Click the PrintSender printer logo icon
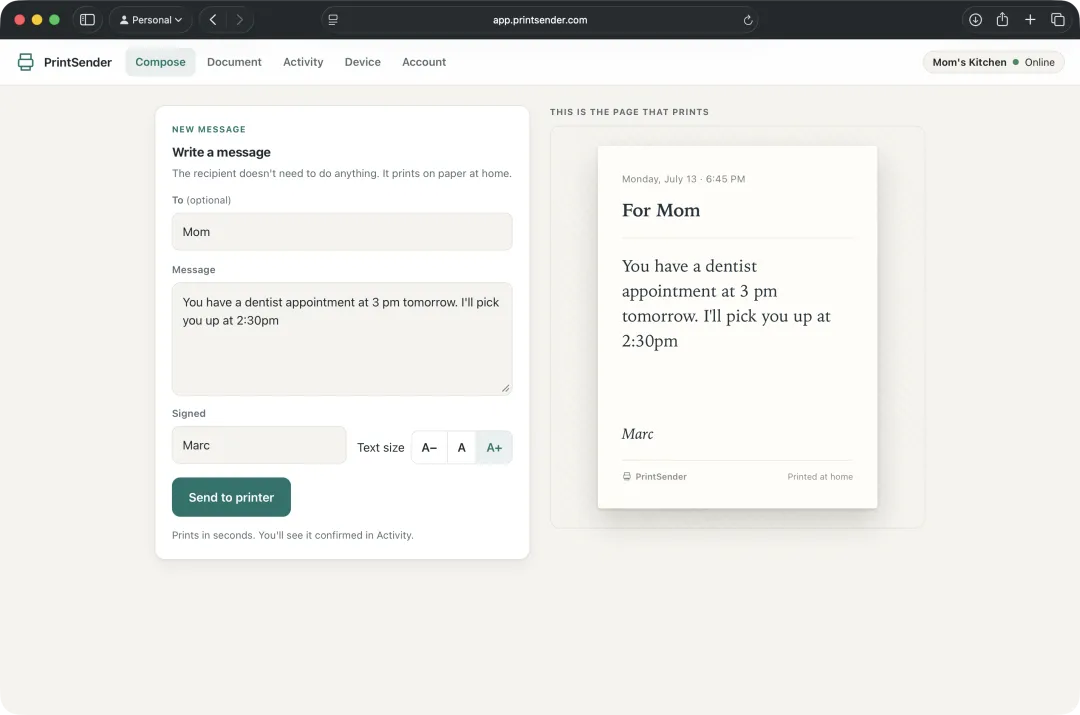The height and width of the screenshot is (715, 1080). pos(25,62)
